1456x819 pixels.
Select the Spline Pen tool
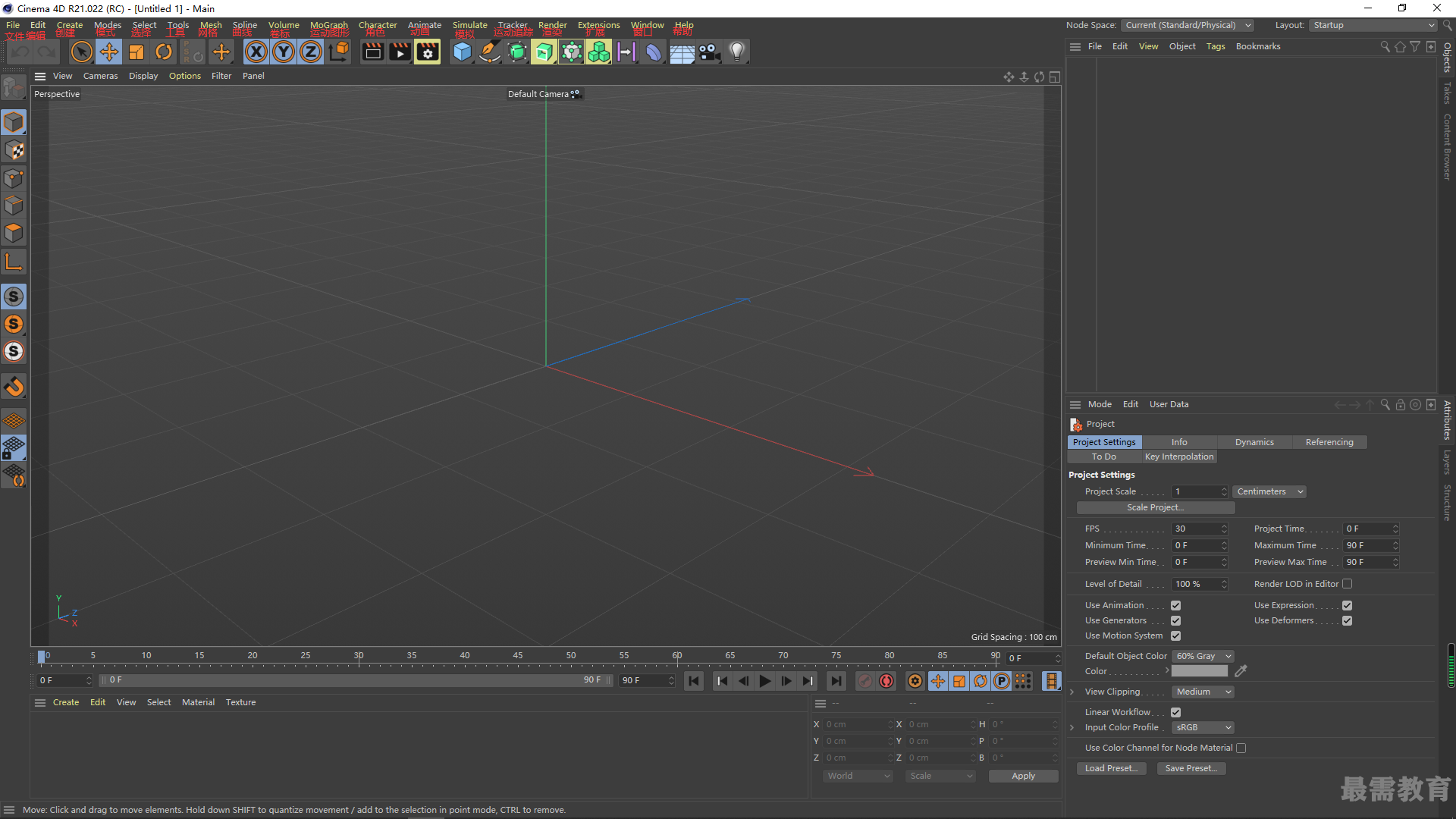490,52
